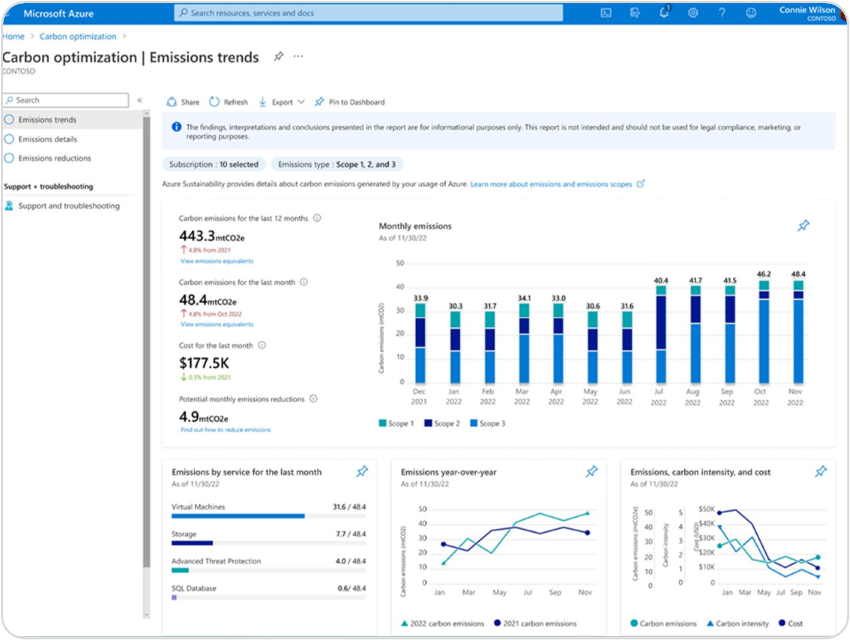
Task: Toggle 2022 carbon emissions legend
Action: tap(442, 623)
